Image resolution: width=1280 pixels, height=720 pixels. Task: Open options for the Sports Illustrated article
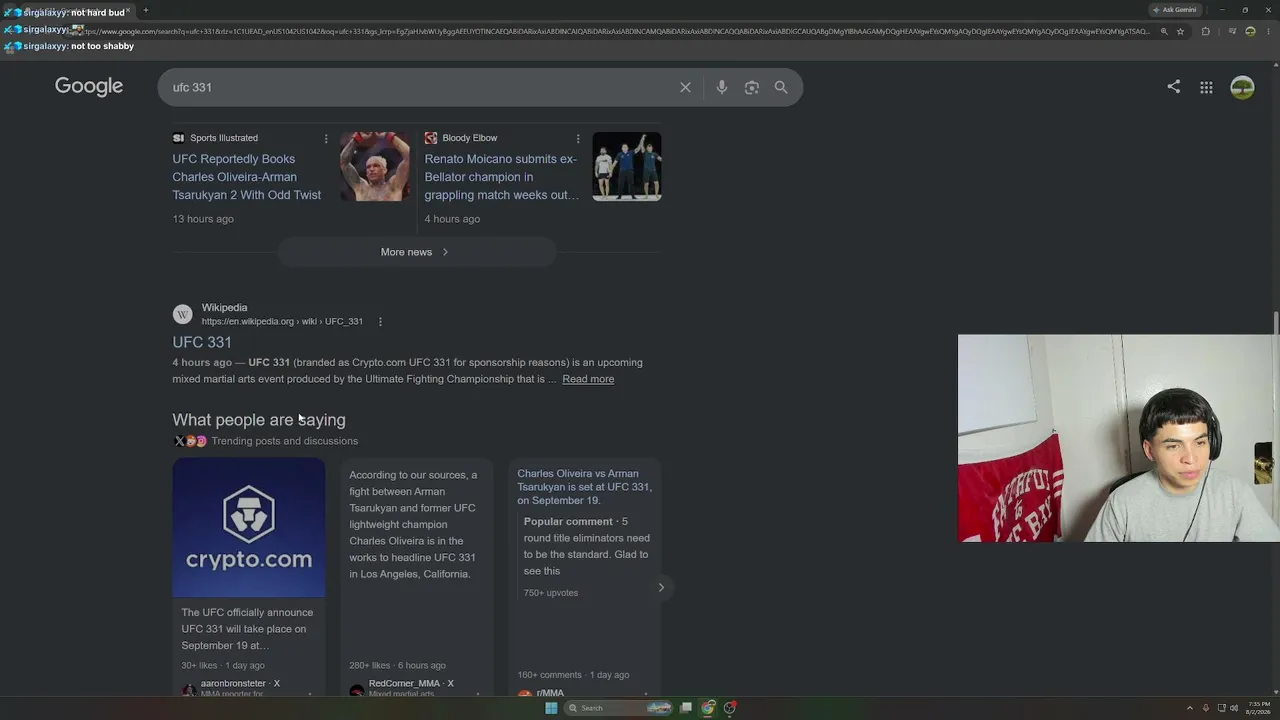pos(325,138)
